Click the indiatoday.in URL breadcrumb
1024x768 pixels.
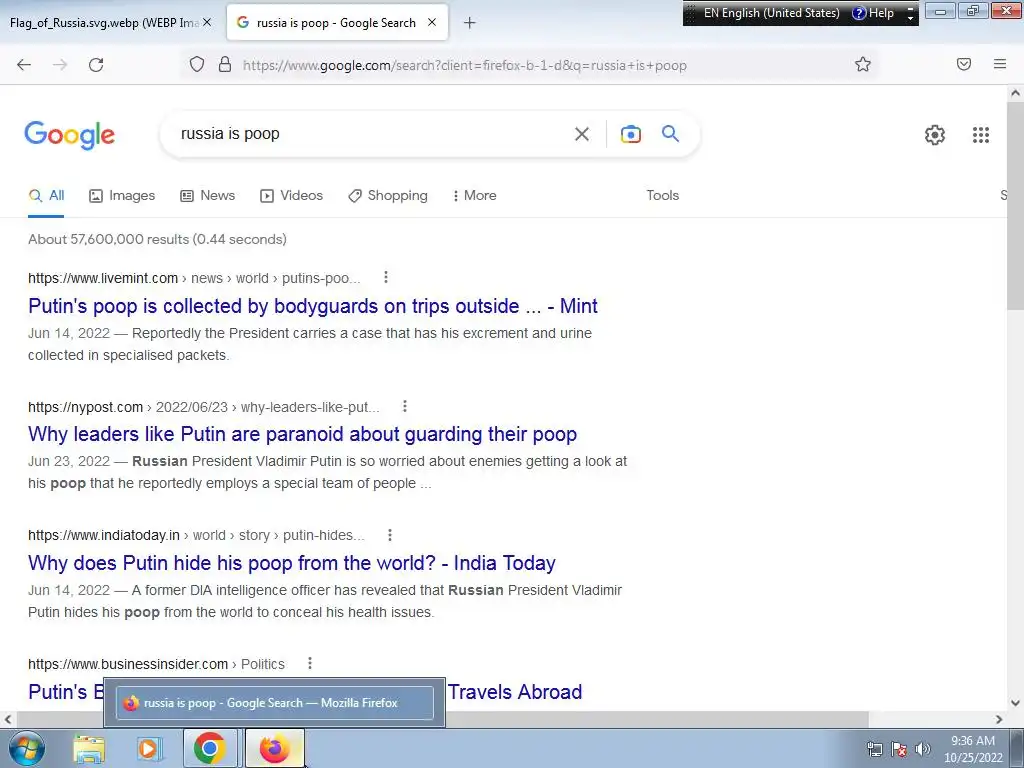pos(197,536)
